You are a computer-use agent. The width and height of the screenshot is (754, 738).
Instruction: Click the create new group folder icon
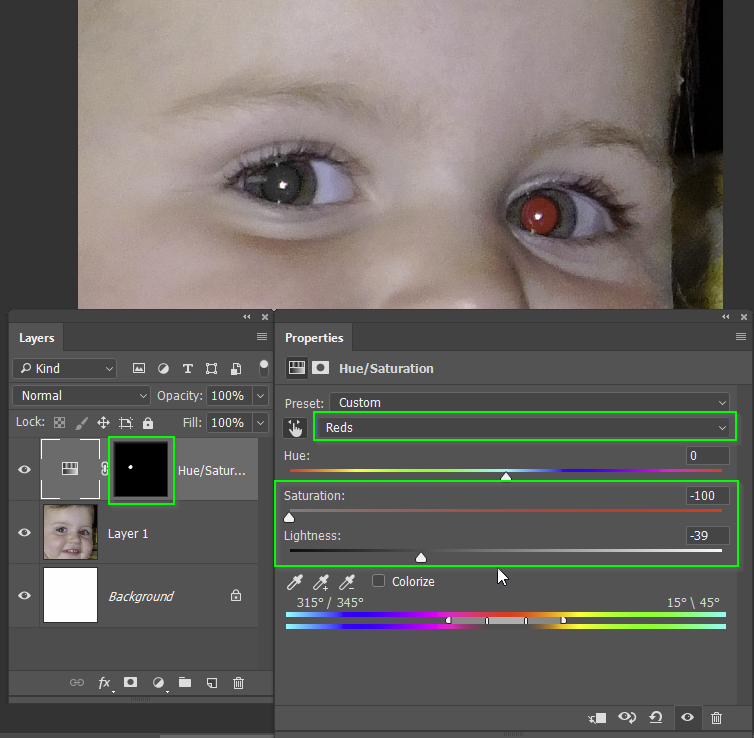click(185, 683)
